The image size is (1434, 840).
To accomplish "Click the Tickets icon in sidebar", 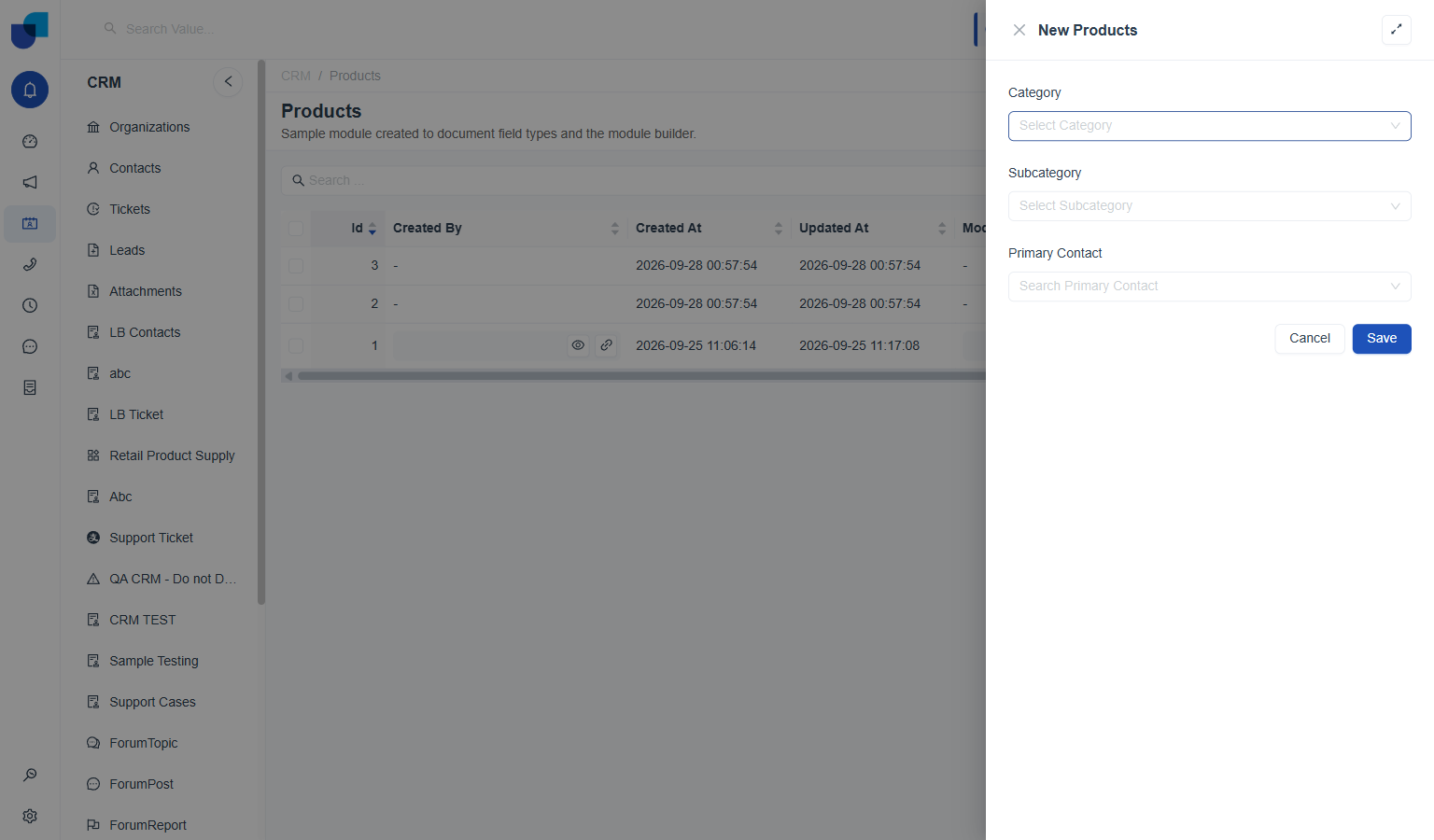I will (93, 209).
